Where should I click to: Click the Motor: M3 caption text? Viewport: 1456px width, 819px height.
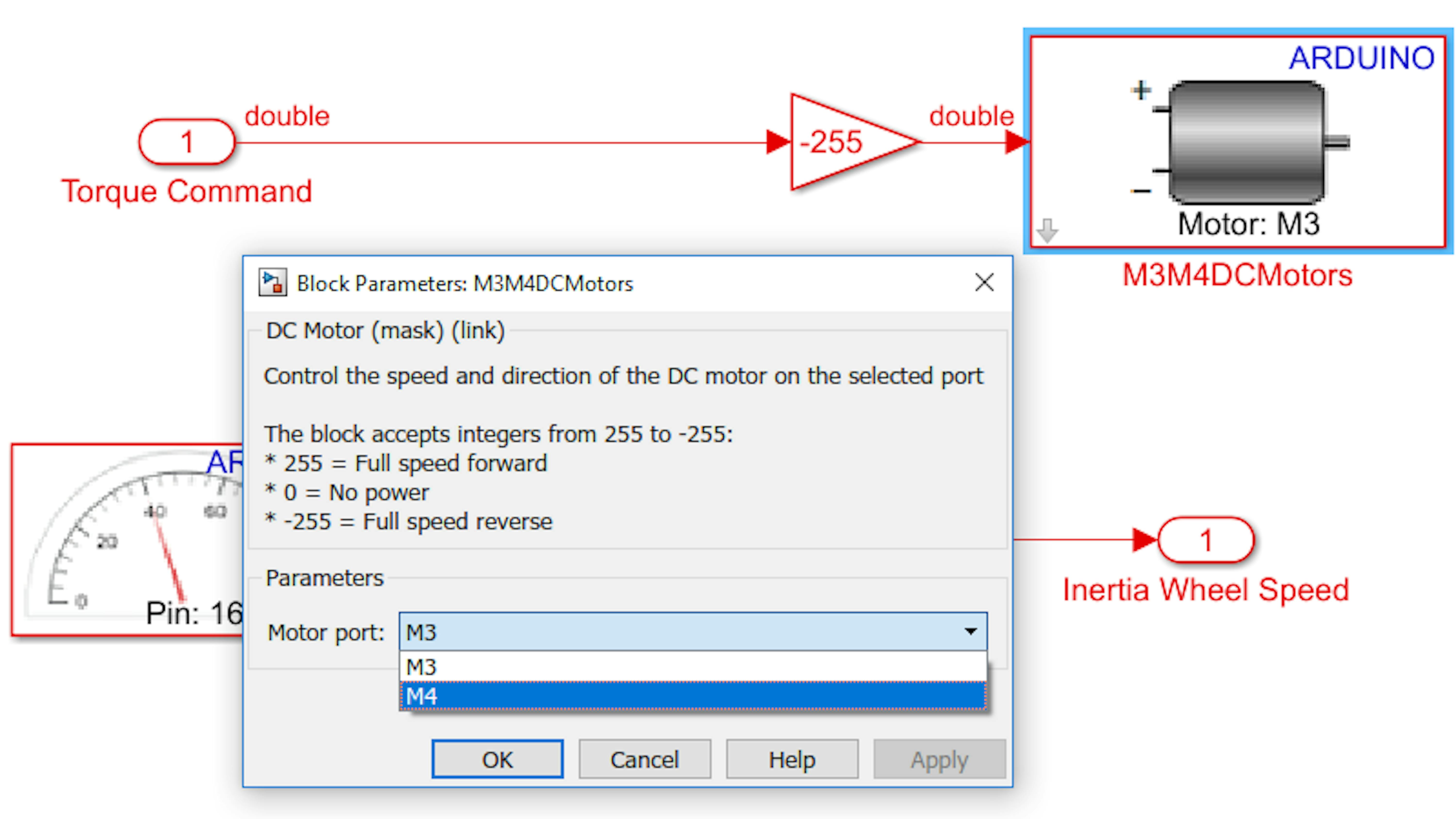coord(1249,224)
